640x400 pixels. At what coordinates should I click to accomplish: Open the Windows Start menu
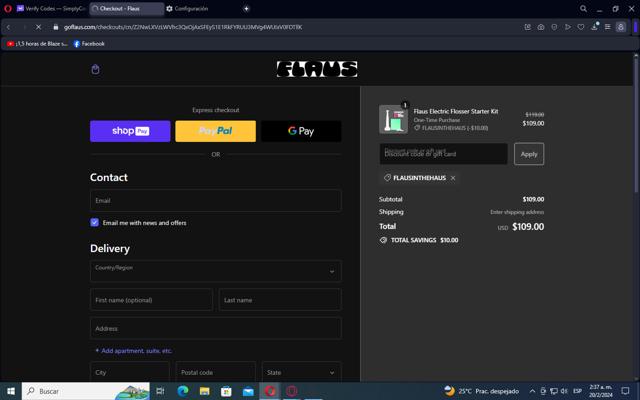(11, 391)
